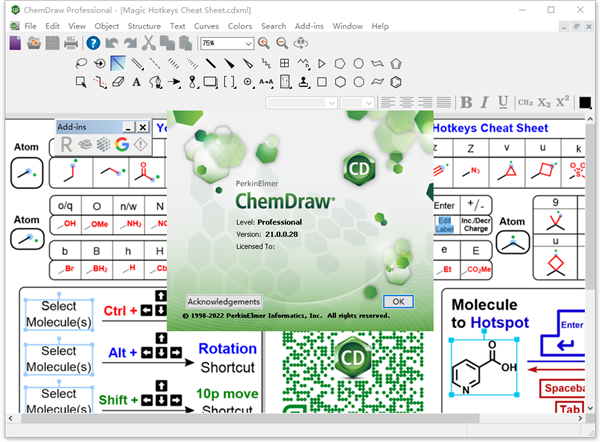Toggle Bold text formatting
Image resolution: width=600 pixels, height=442 pixels.
click(x=465, y=102)
